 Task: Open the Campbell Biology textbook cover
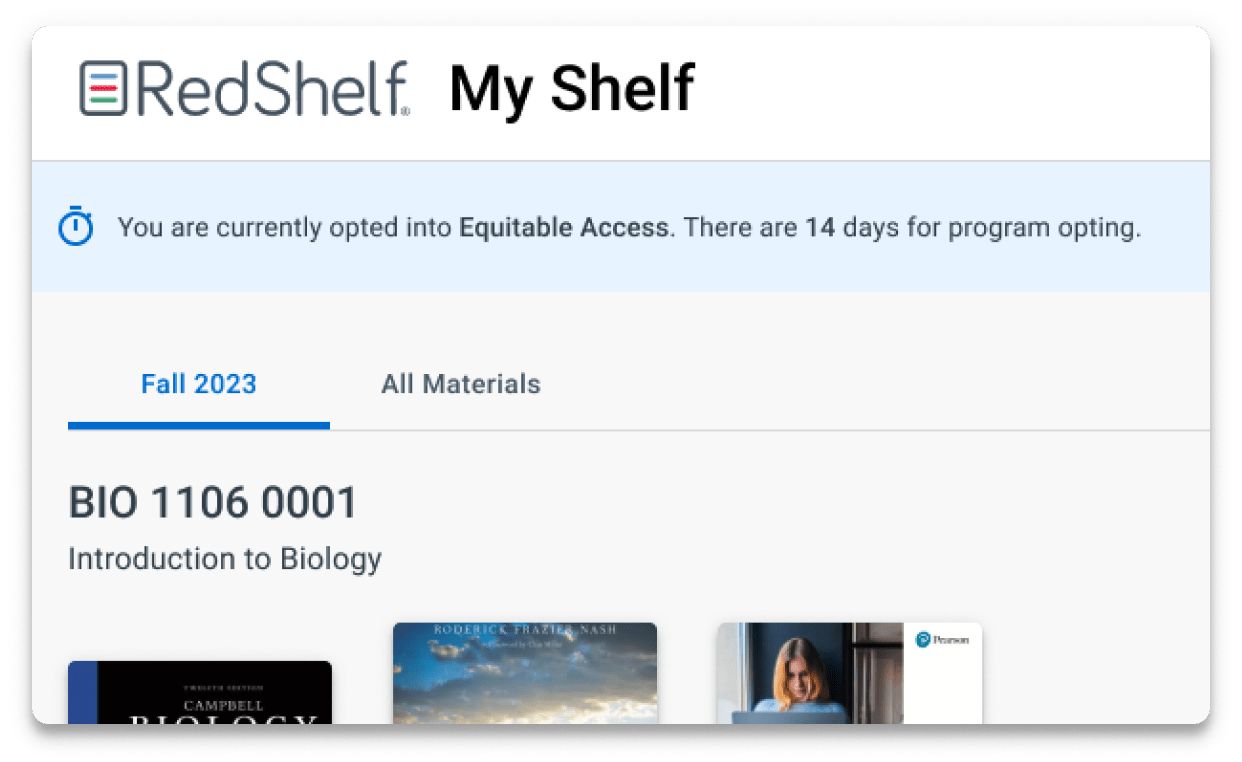(200, 695)
